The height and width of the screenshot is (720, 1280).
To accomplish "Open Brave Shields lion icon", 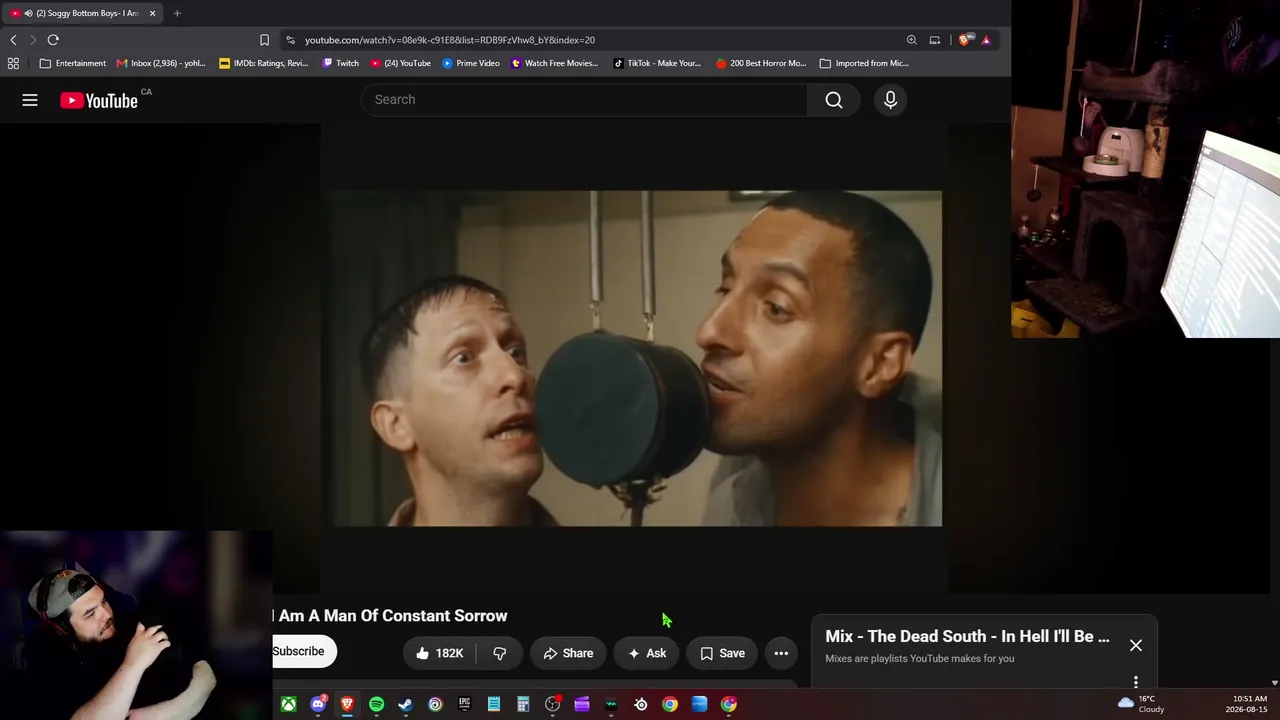I will [x=964, y=40].
